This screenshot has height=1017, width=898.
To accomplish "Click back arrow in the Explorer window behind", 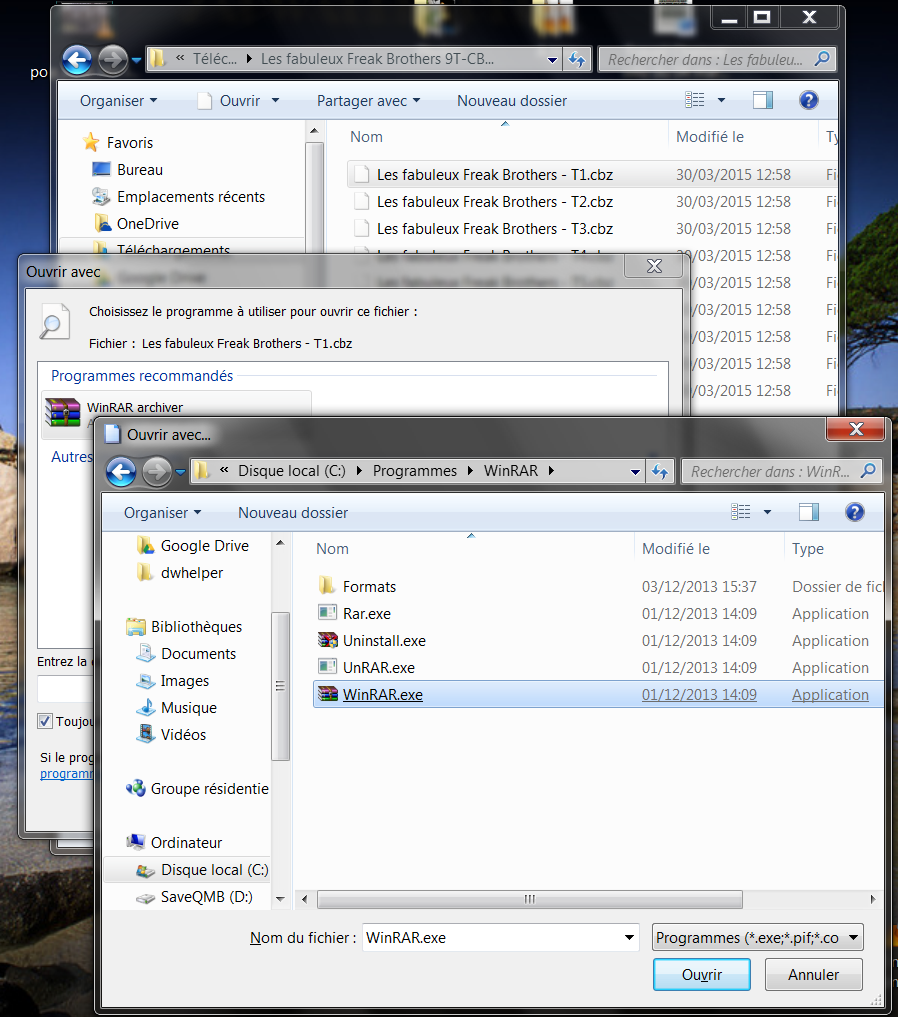I will pos(77,60).
